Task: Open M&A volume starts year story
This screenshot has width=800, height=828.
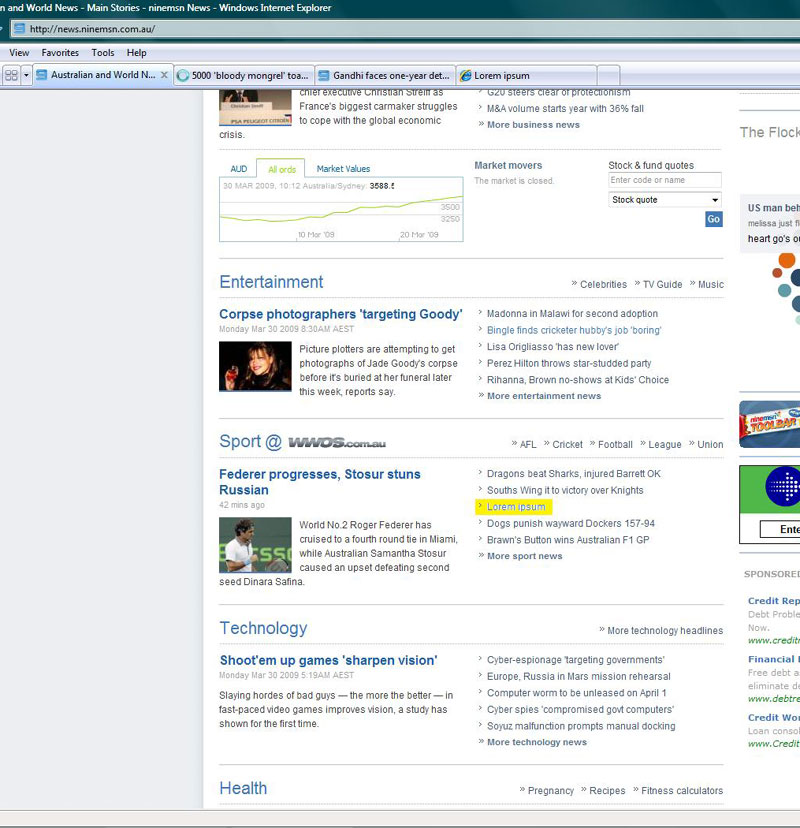Action: [565, 109]
